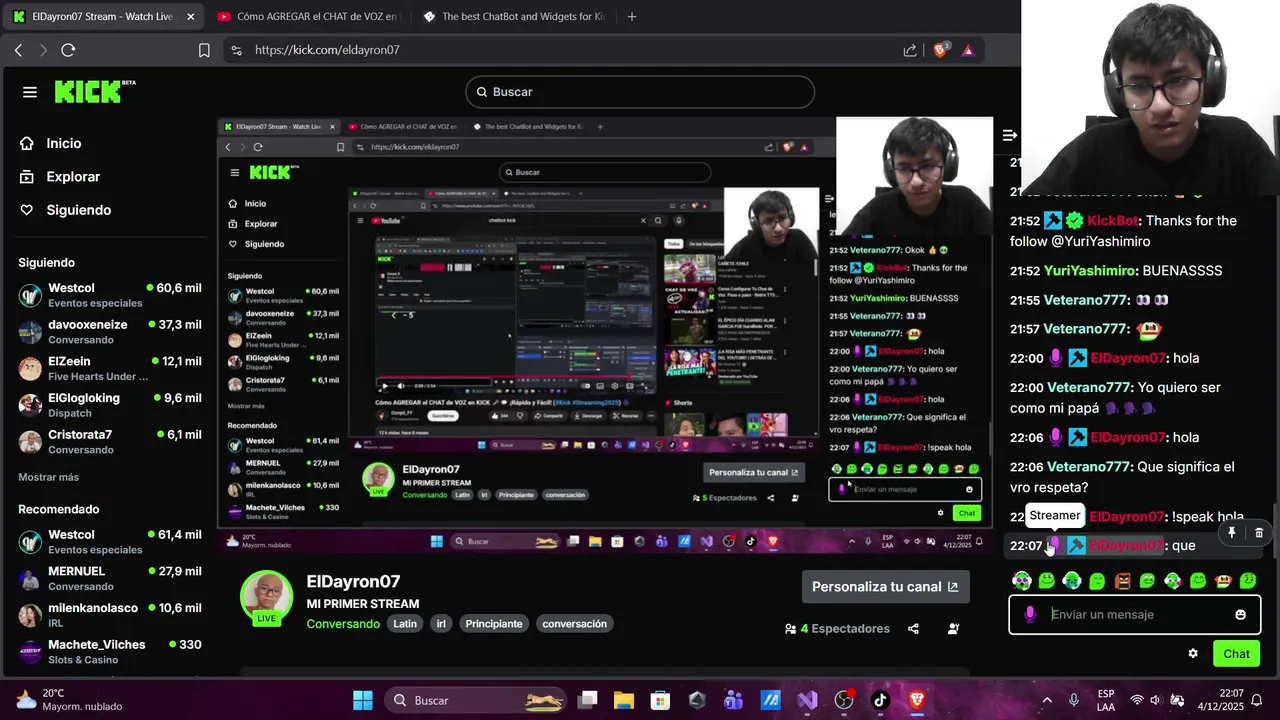Image resolution: width=1280 pixels, height=720 pixels.
Task: Click the purple microphone badge in 'que' message
Action: (x=1054, y=546)
